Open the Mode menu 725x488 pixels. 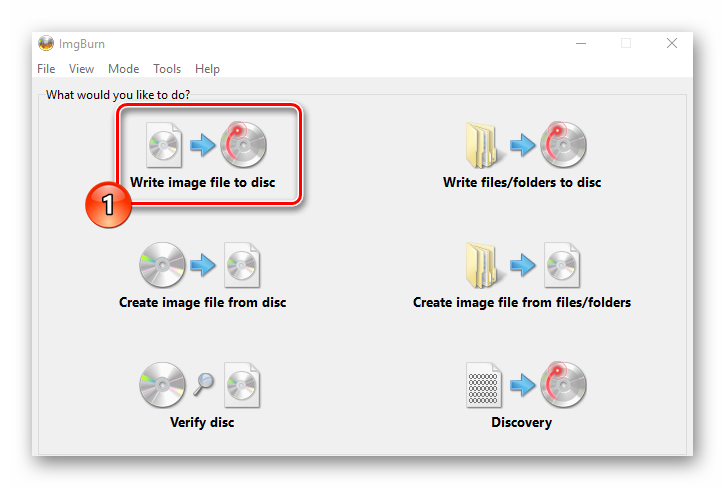tap(123, 69)
